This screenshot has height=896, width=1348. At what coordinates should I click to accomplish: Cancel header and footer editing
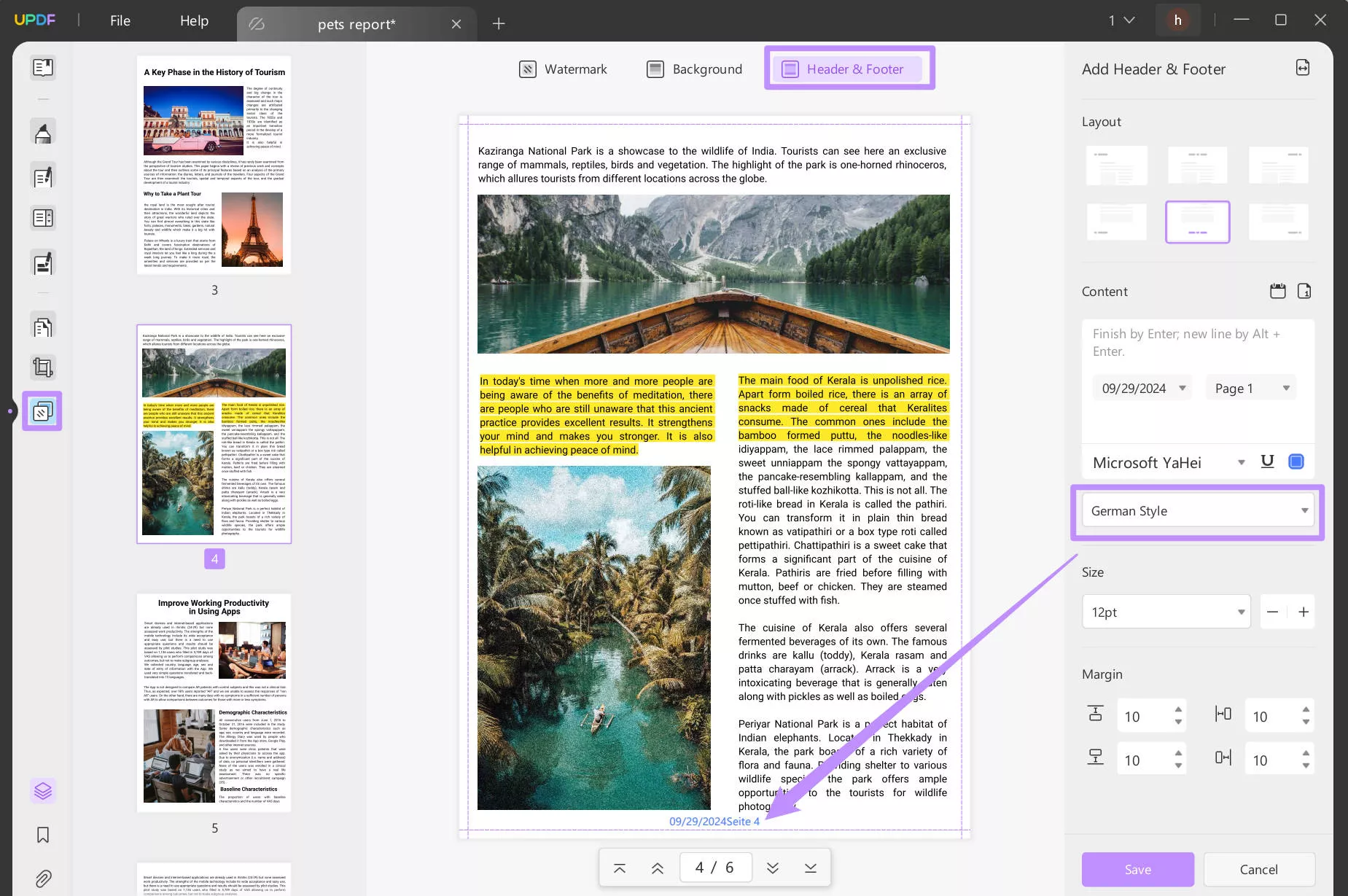1258,869
